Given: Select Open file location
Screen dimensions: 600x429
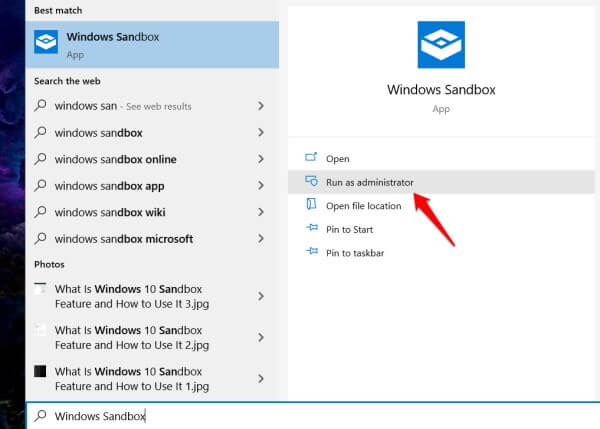Looking at the screenshot, I should click(441, 206).
